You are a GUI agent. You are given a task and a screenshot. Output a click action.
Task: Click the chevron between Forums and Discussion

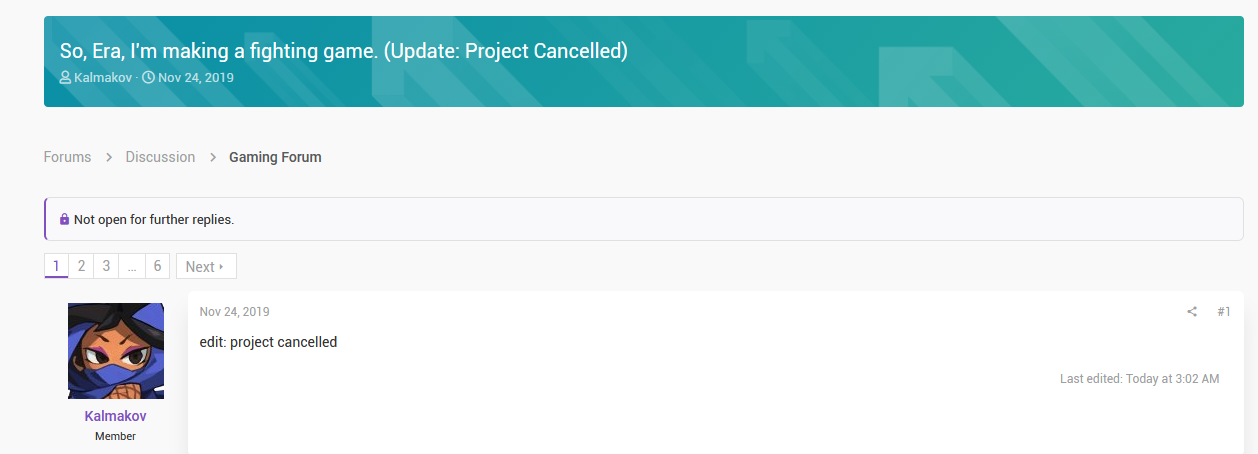(x=108, y=157)
